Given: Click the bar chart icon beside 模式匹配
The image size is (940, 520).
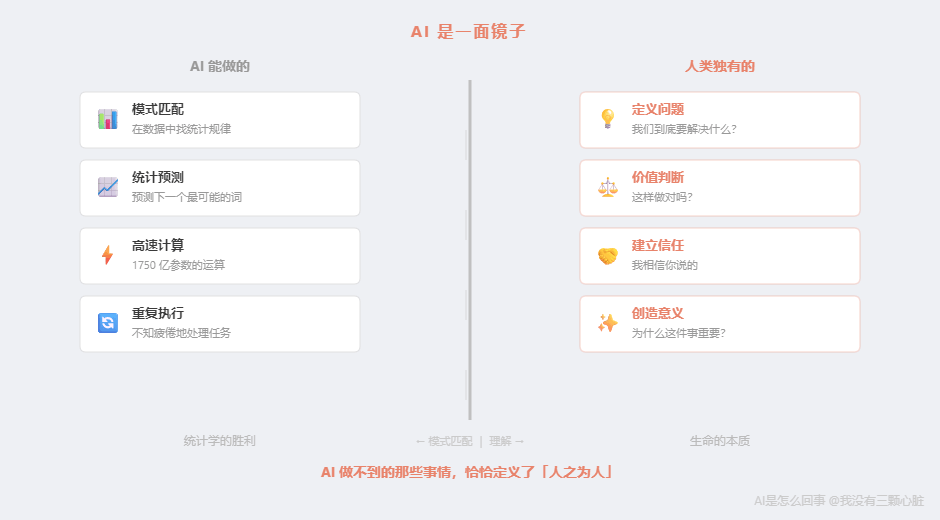Looking at the screenshot, I should point(108,119).
